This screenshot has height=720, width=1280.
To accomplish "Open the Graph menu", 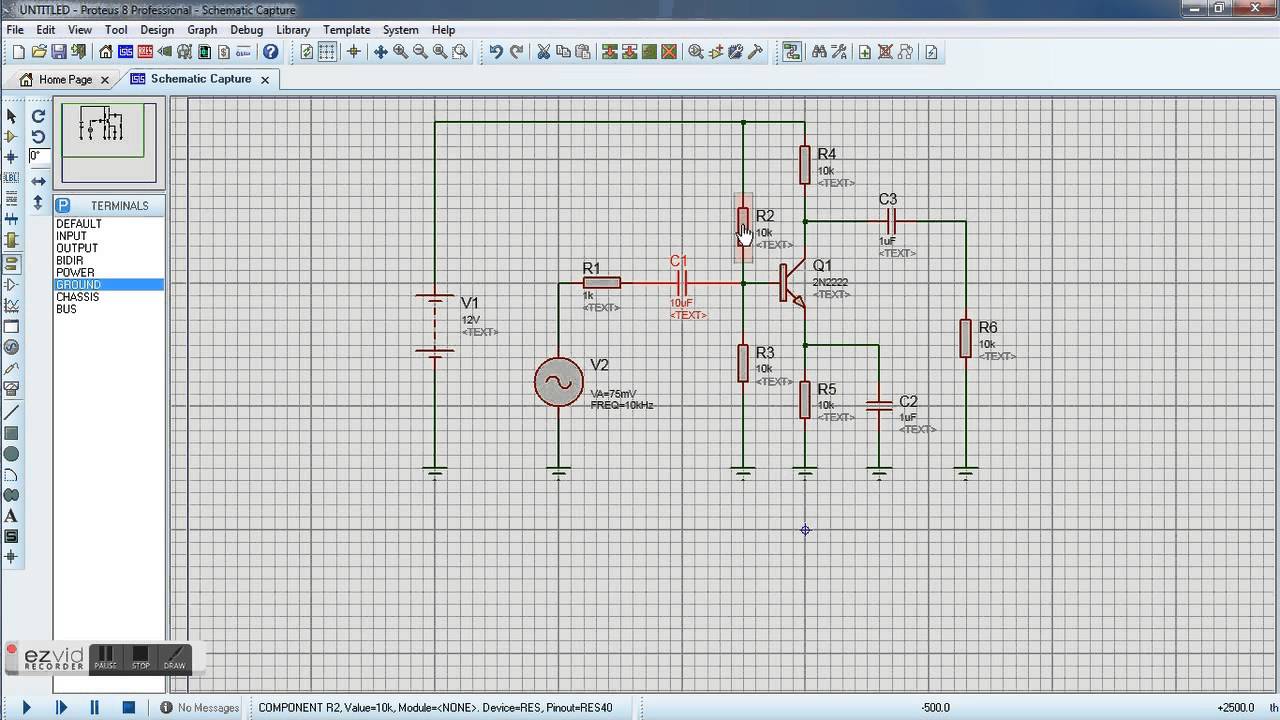I will [x=202, y=30].
